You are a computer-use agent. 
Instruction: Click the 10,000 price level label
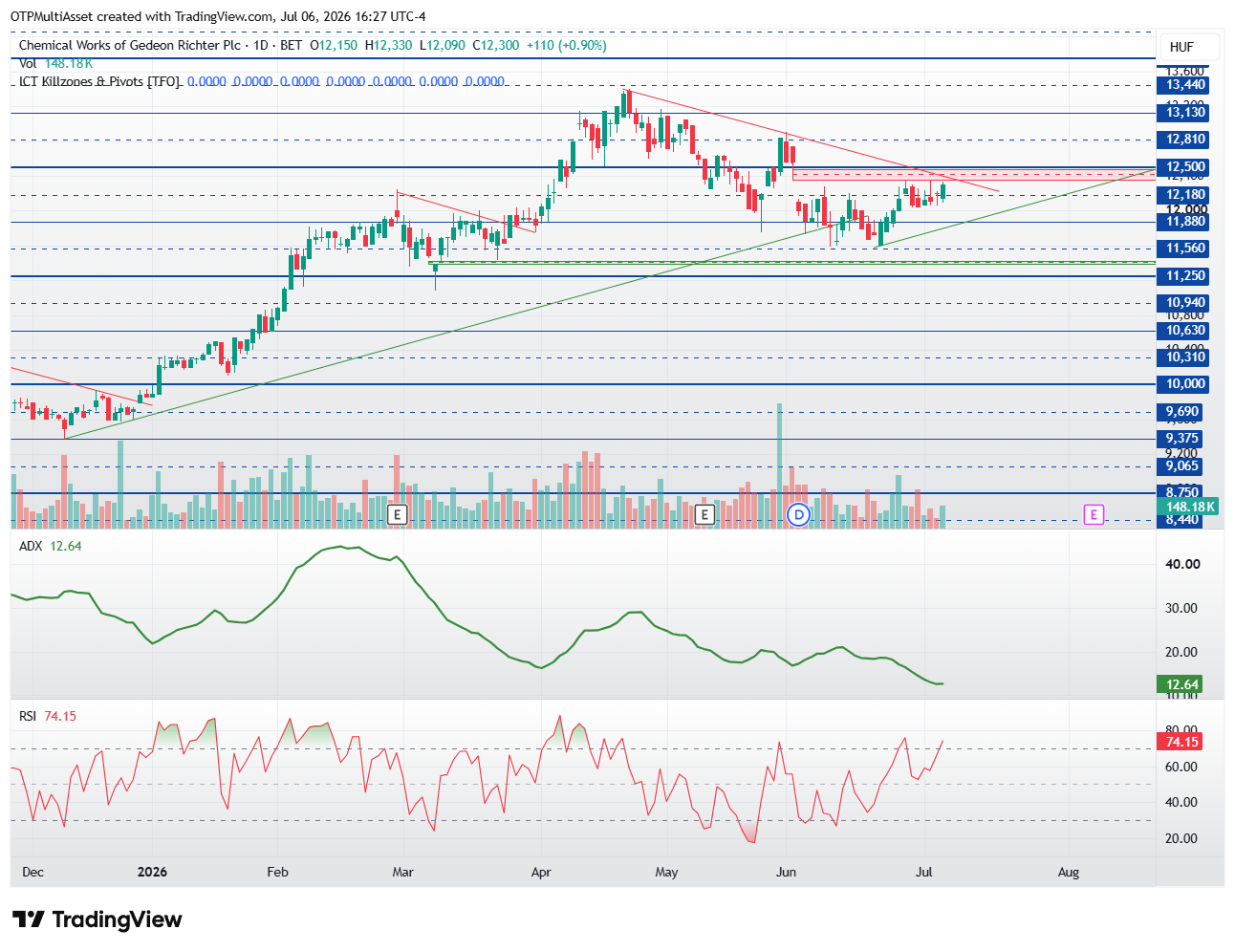click(x=1185, y=384)
